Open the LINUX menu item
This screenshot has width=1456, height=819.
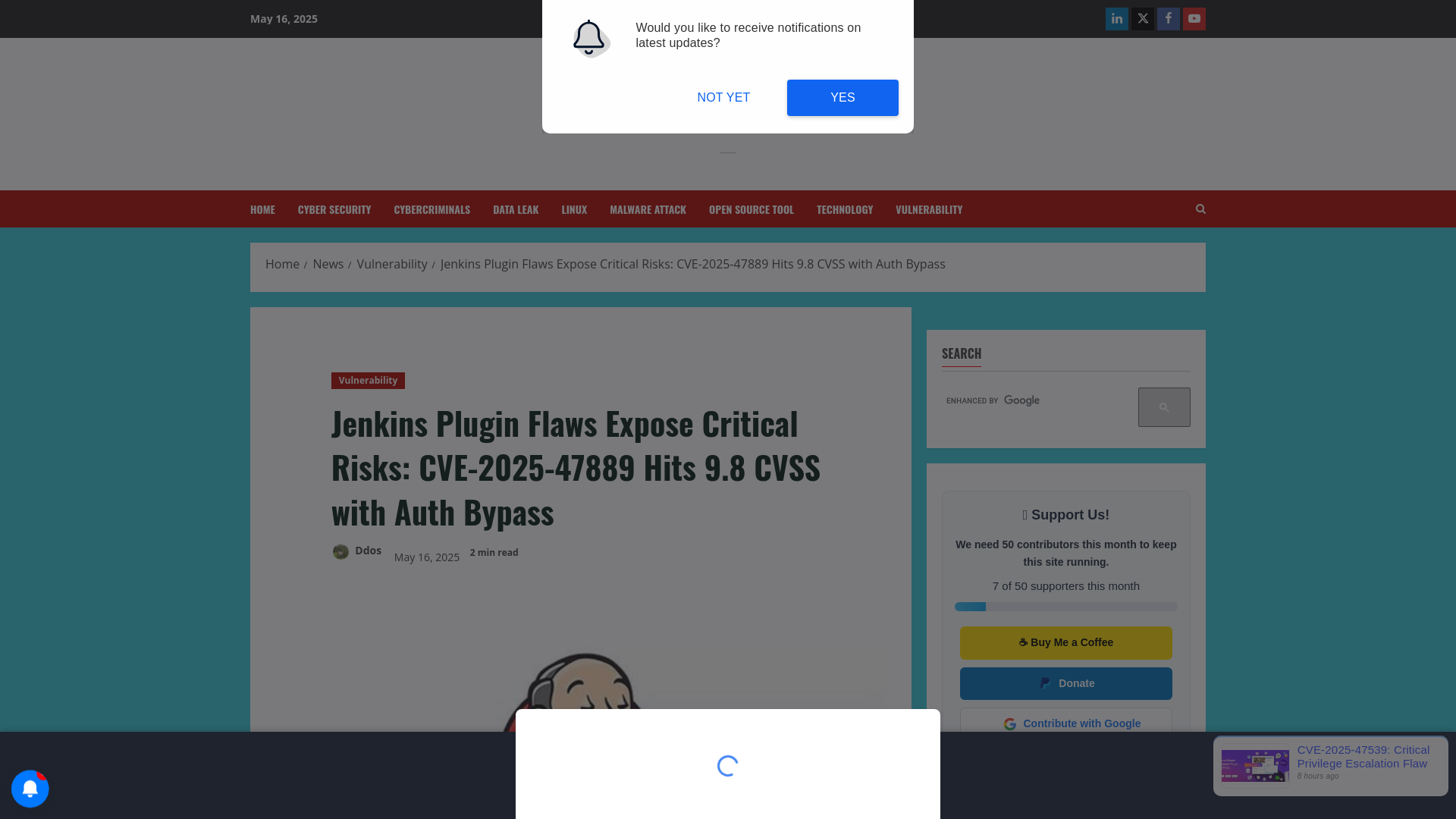point(574,209)
